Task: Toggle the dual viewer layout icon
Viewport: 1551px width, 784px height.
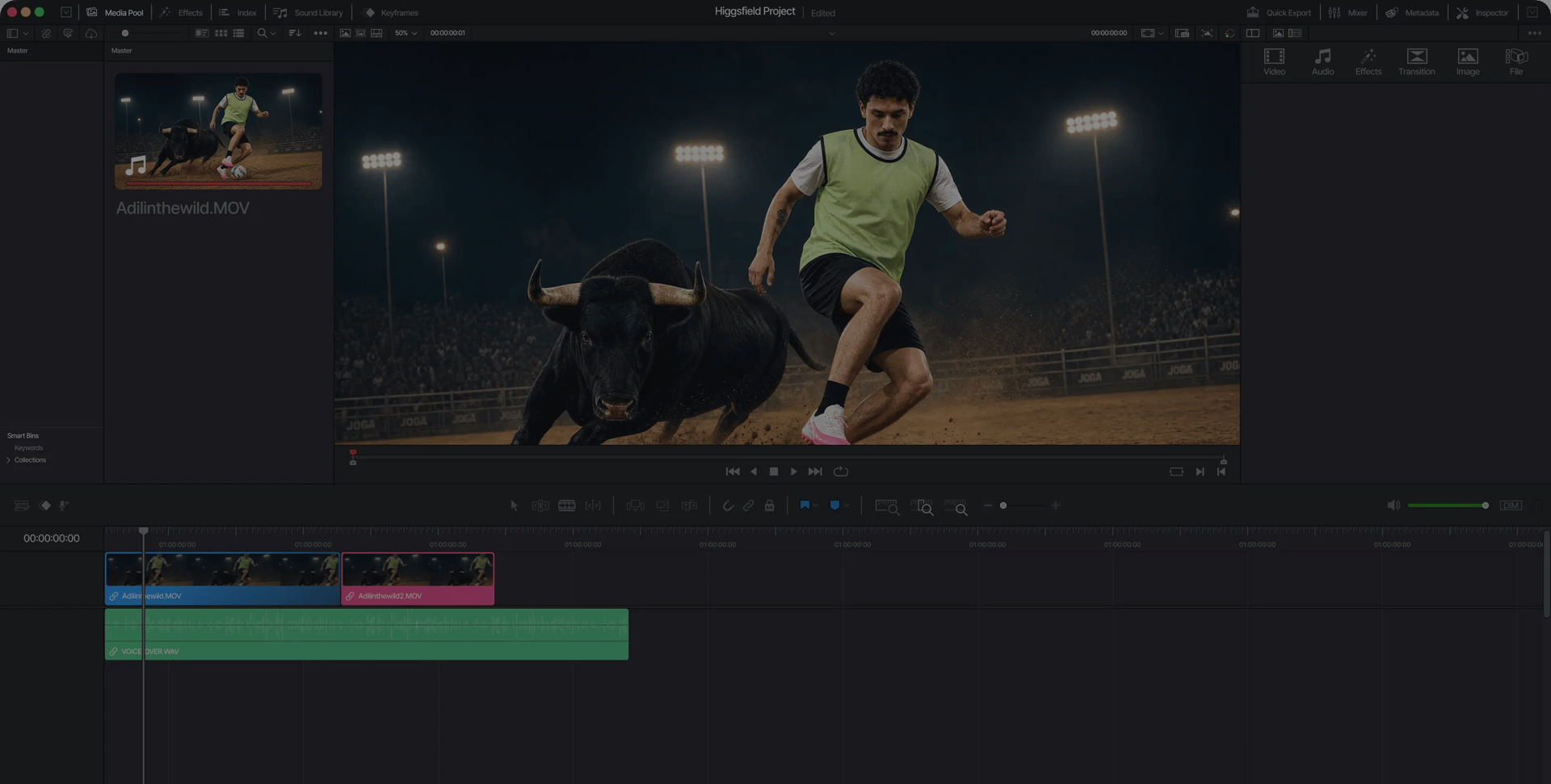Action: click(x=1253, y=33)
